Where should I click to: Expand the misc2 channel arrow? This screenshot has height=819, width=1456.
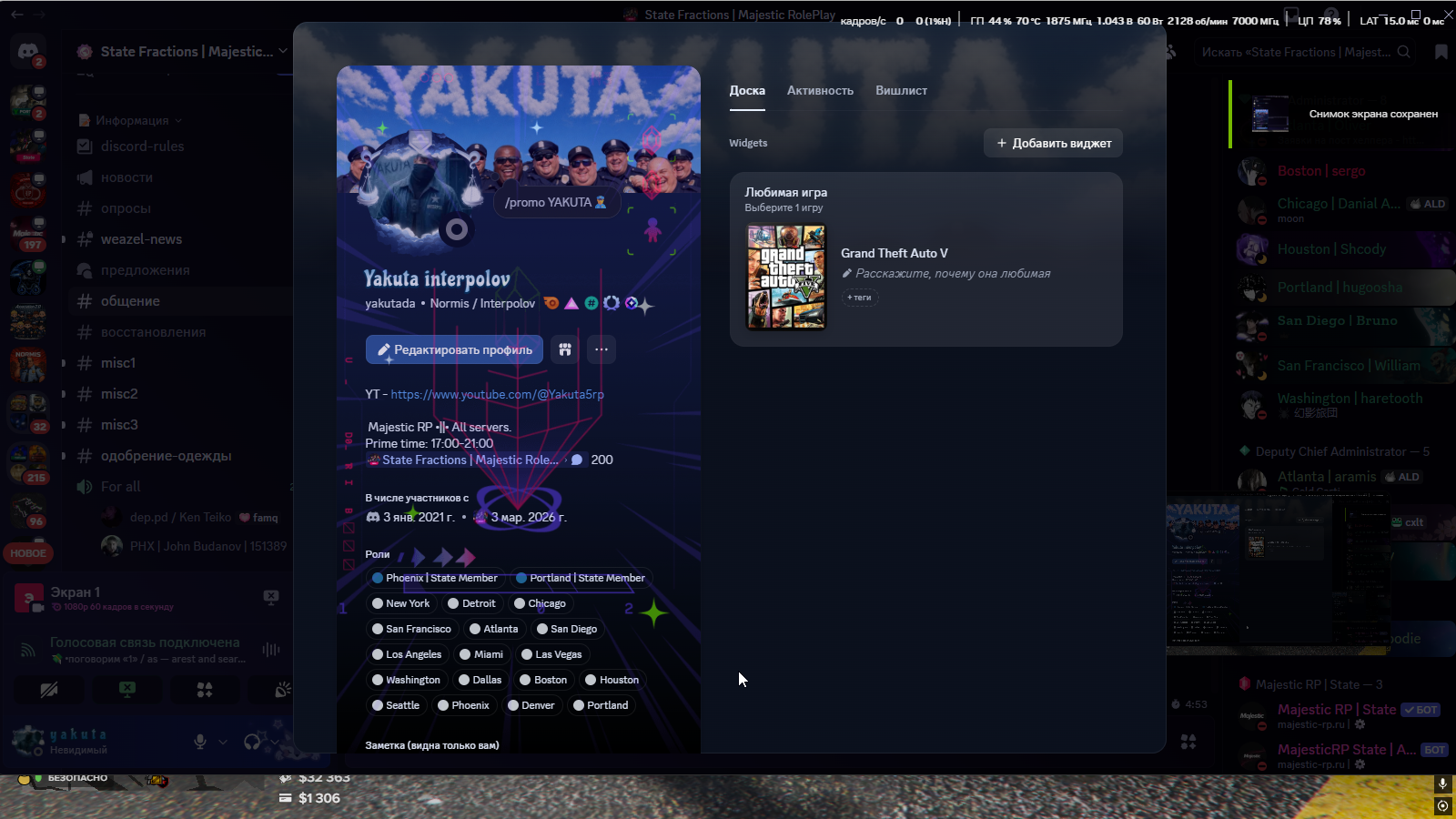click(64, 394)
